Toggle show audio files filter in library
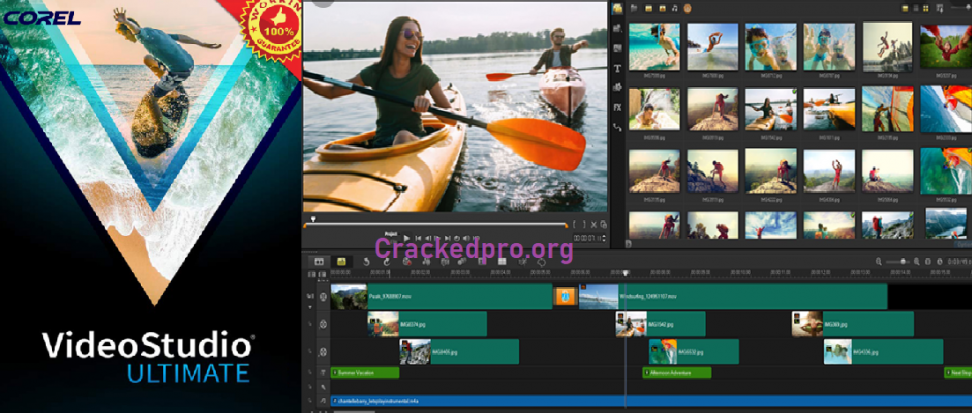 coord(674,8)
